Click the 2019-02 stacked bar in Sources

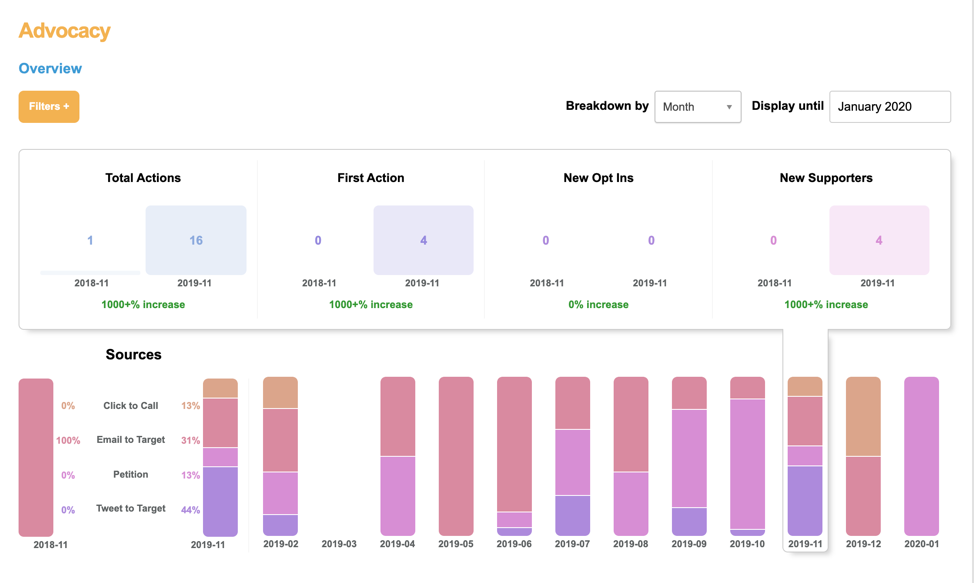[280, 456]
